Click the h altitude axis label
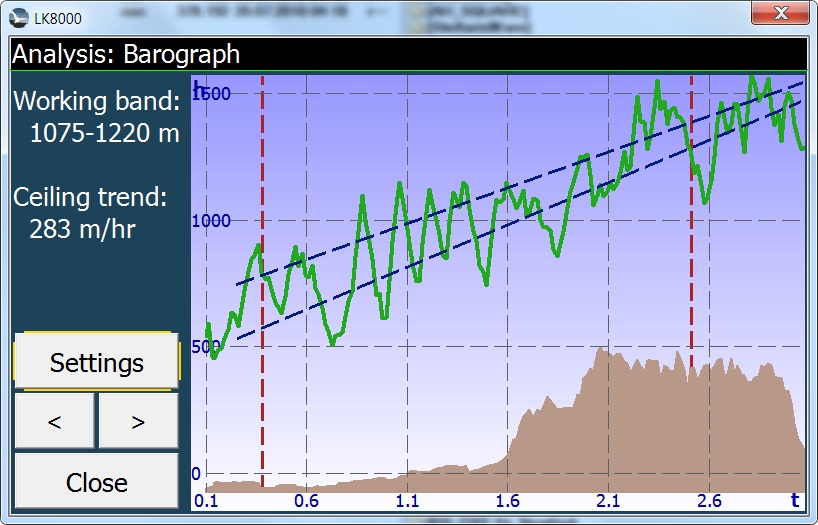Viewport: 818px width, 525px height. [x=198, y=86]
